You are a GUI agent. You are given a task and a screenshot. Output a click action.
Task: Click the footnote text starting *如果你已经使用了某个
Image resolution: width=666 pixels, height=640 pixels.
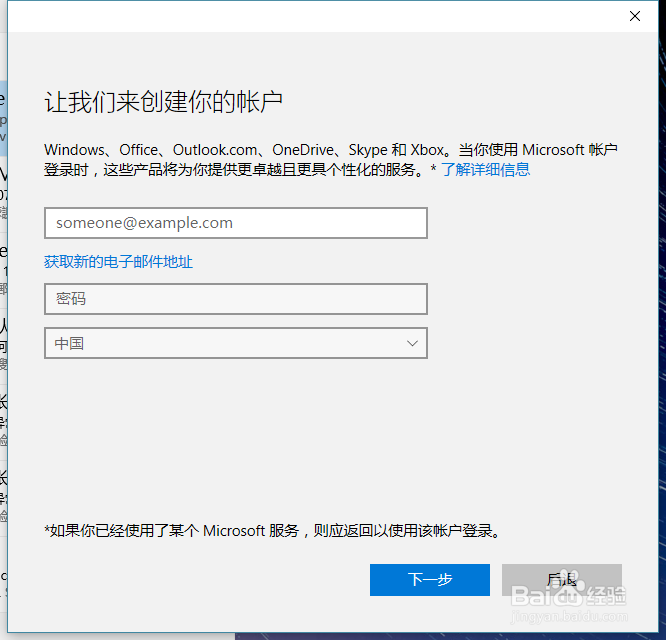coord(273,531)
